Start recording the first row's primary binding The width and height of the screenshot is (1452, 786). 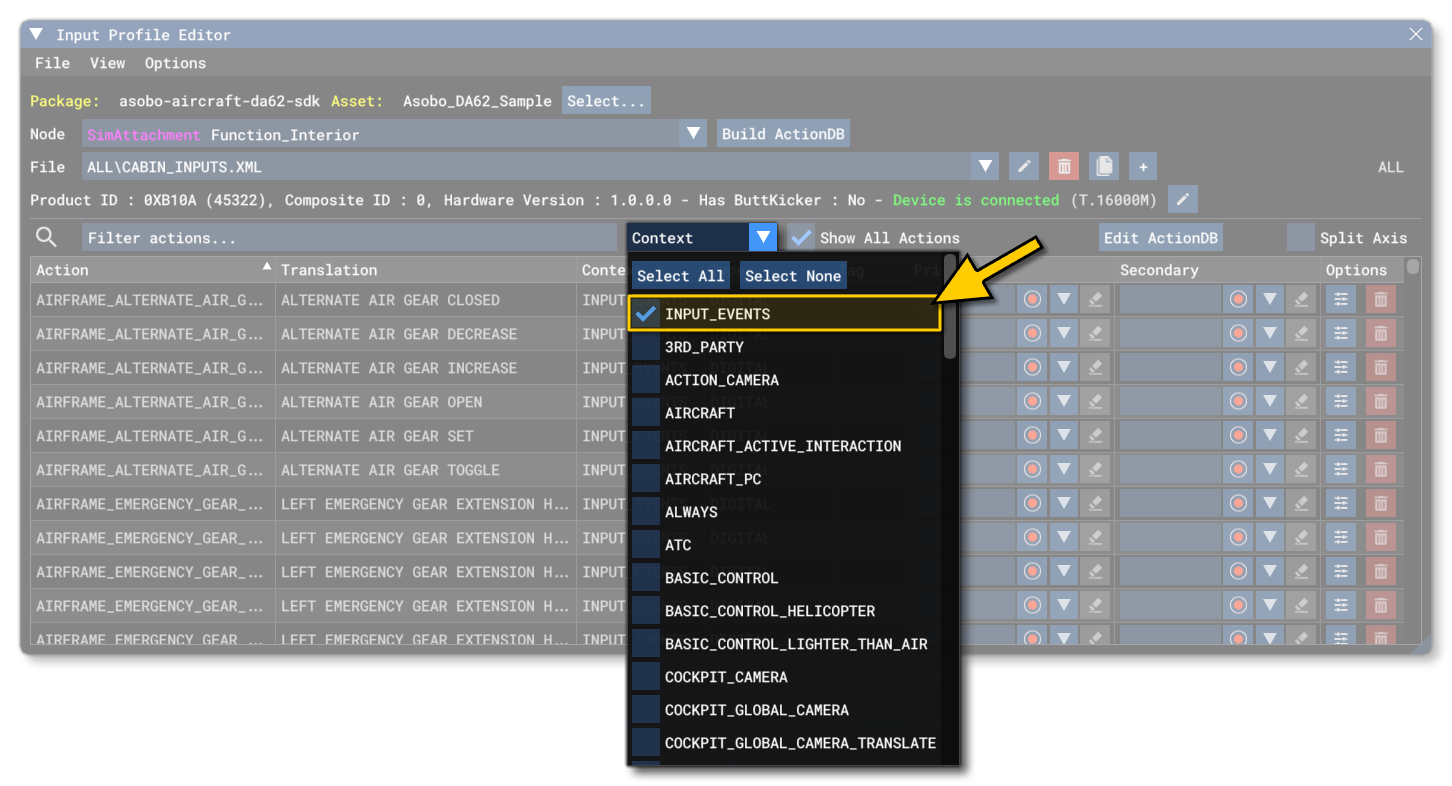tap(1032, 298)
